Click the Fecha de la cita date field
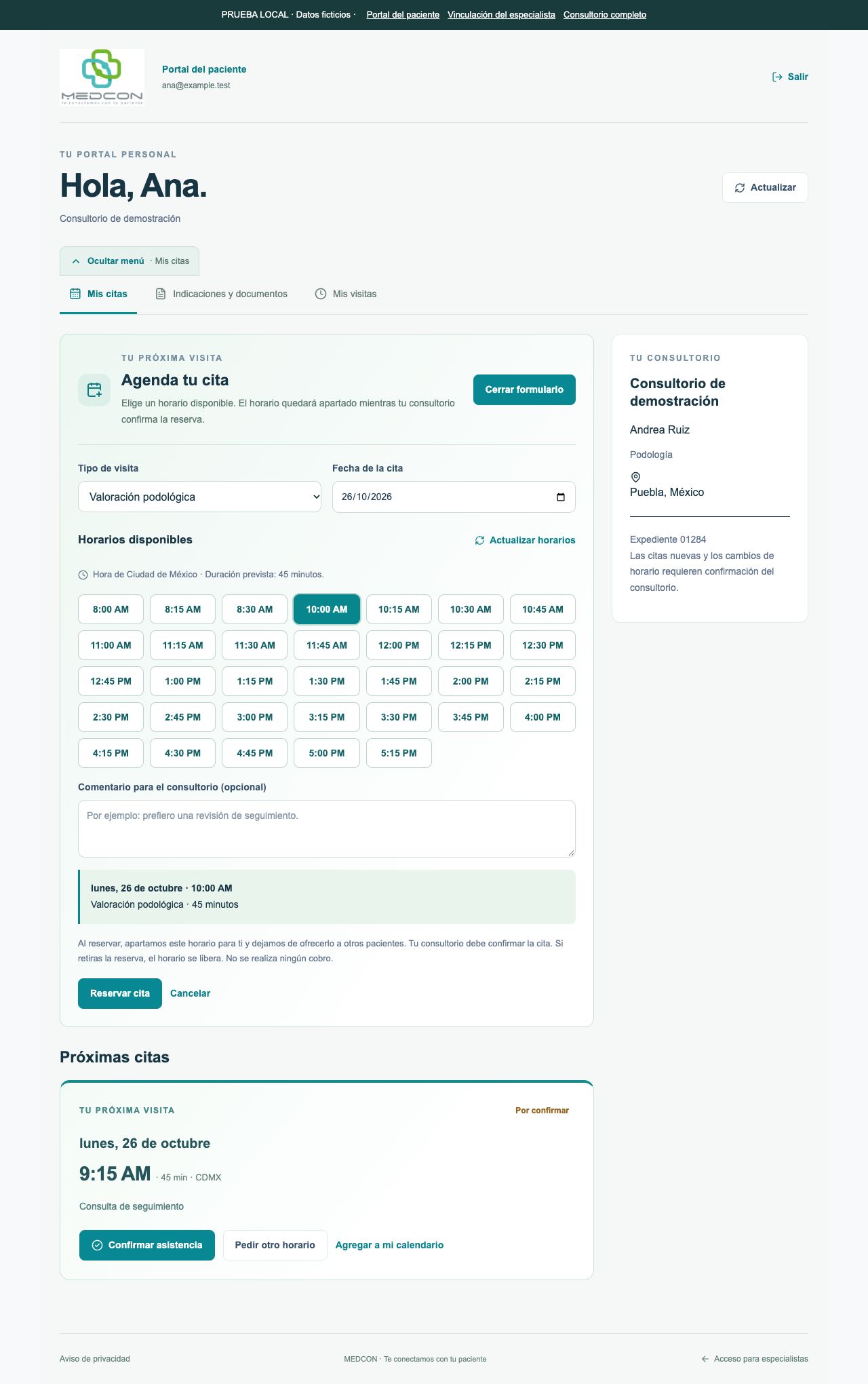 click(x=454, y=497)
